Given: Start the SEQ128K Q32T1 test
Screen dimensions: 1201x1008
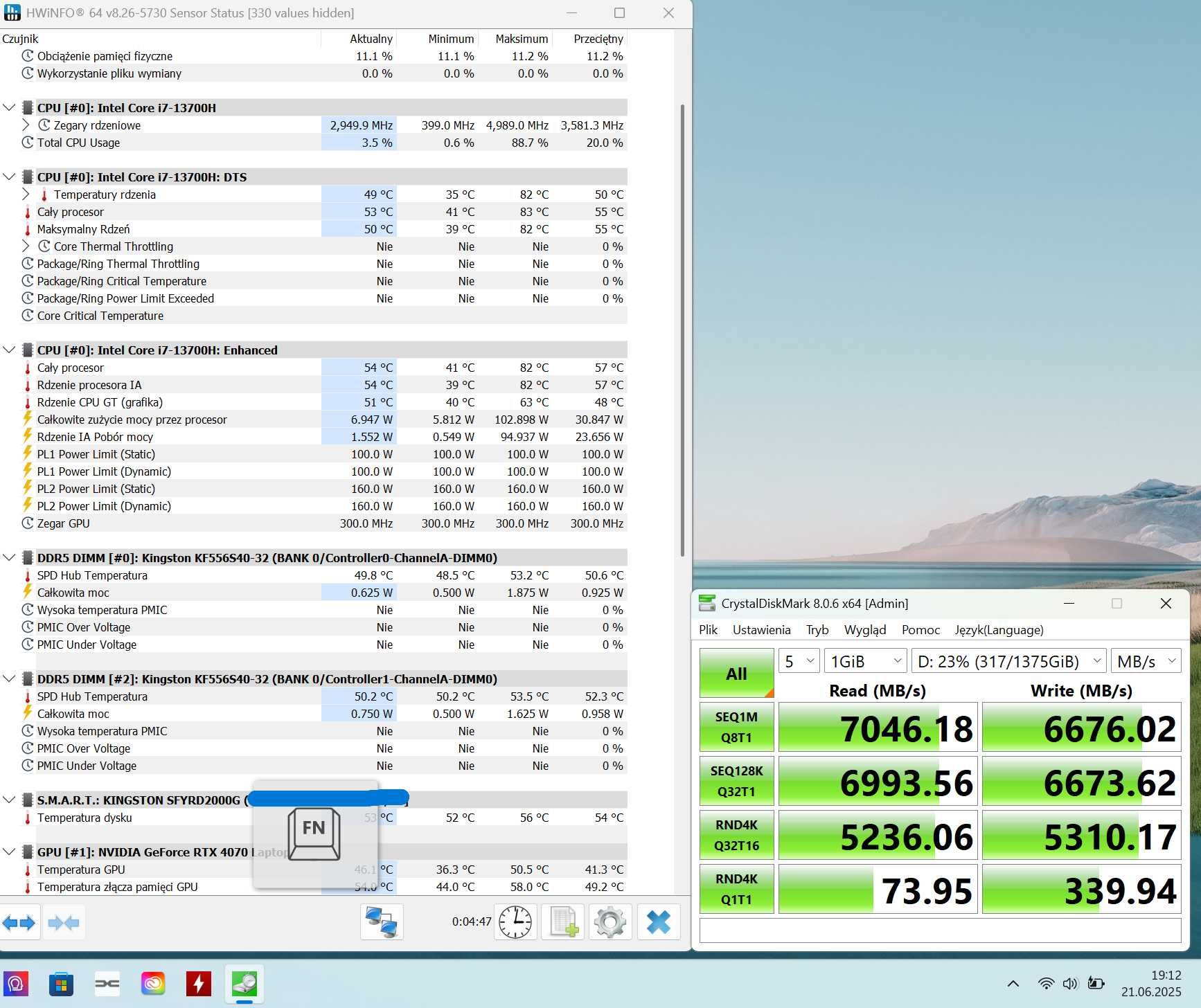Looking at the screenshot, I should [x=736, y=781].
